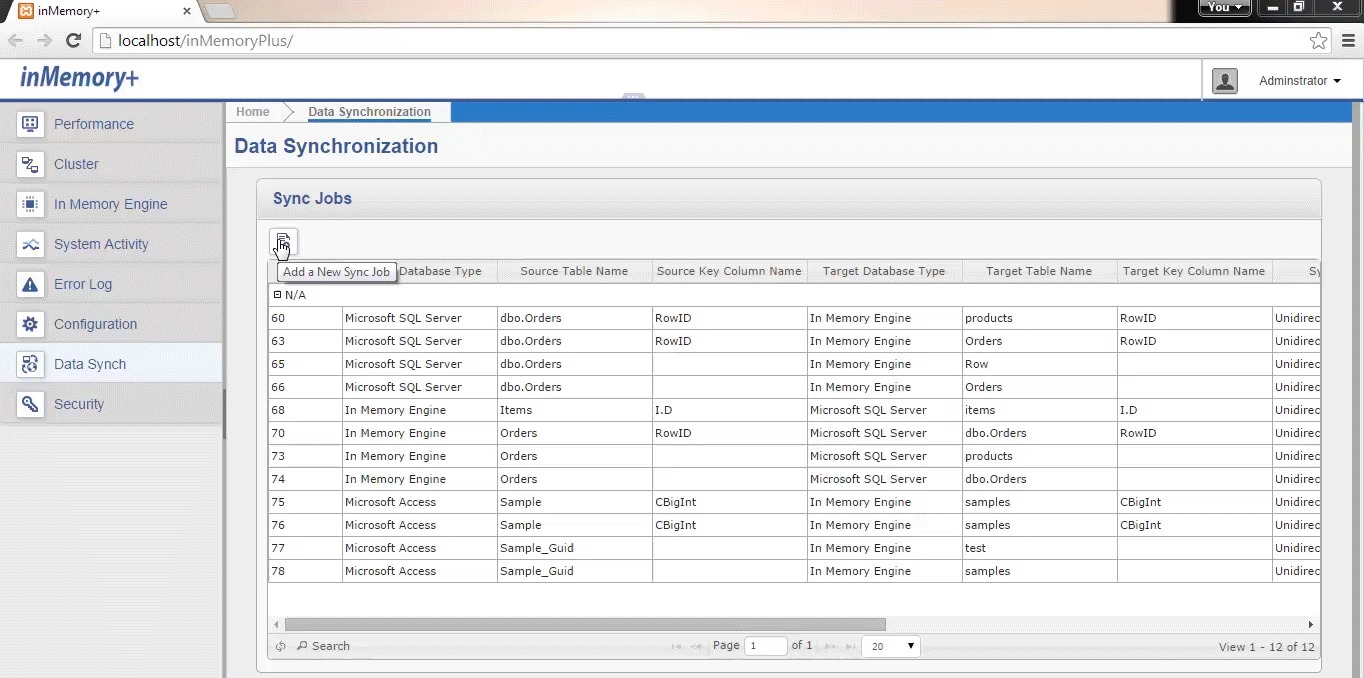Select row with ID 75
This screenshot has width=1364, height=678.
point(794,502)
